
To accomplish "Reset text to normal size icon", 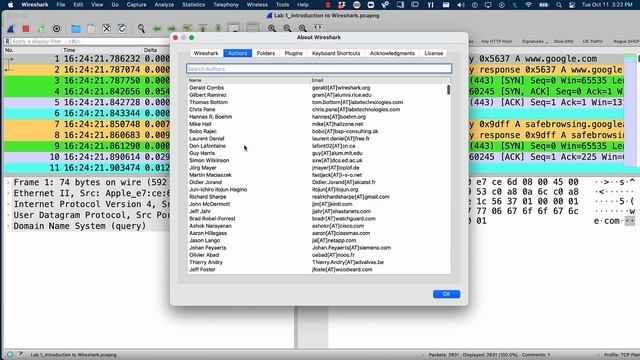I will pos(302,29).
